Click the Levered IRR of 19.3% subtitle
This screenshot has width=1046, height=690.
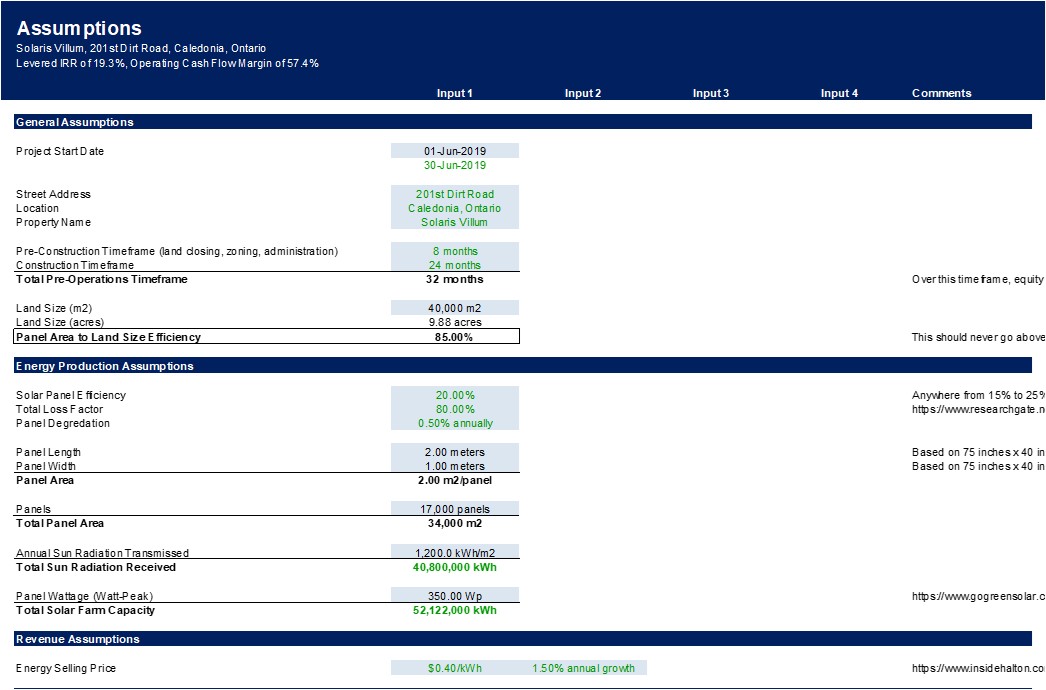[167, 63]
